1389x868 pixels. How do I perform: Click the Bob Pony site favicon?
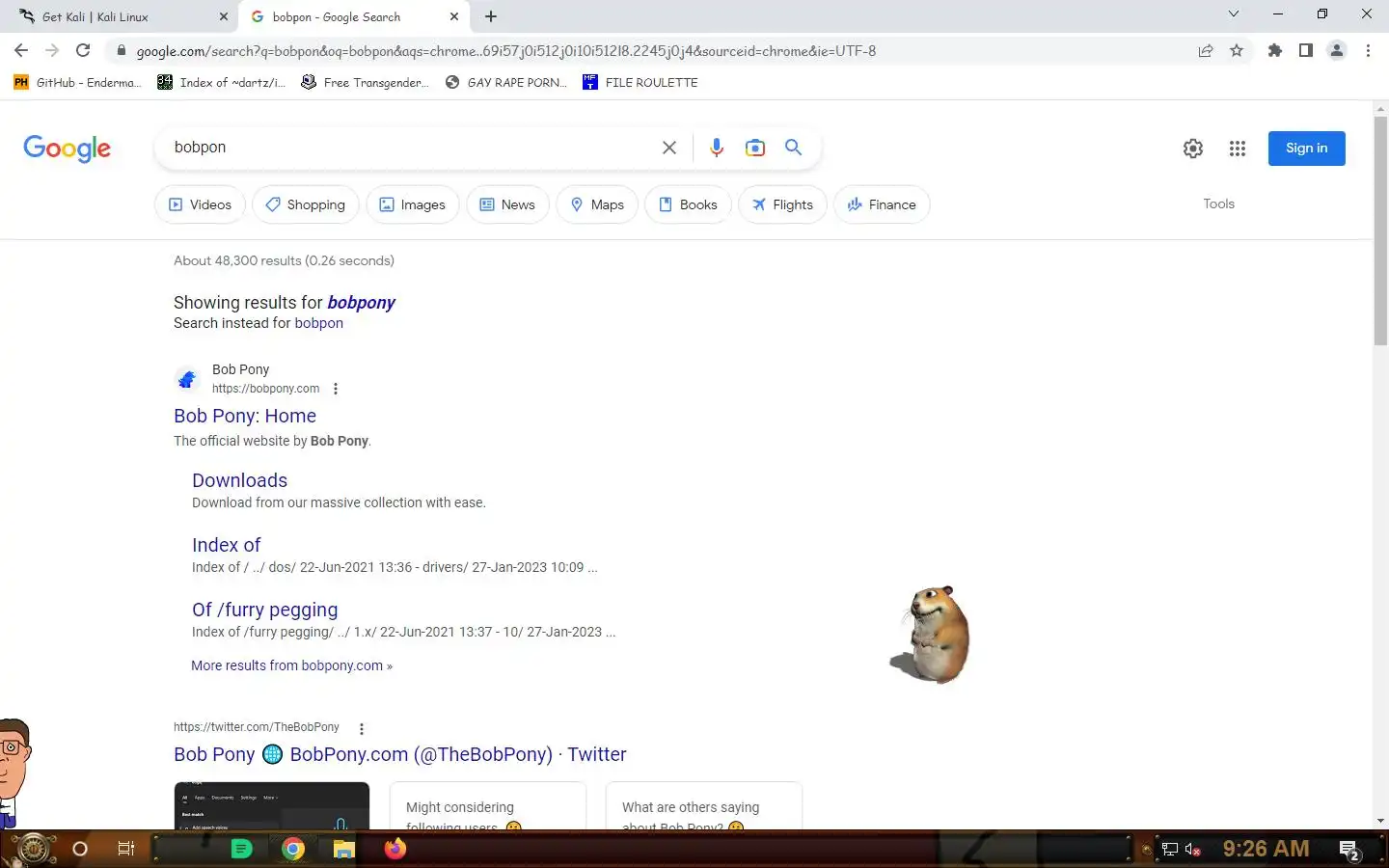coord(187,379)
